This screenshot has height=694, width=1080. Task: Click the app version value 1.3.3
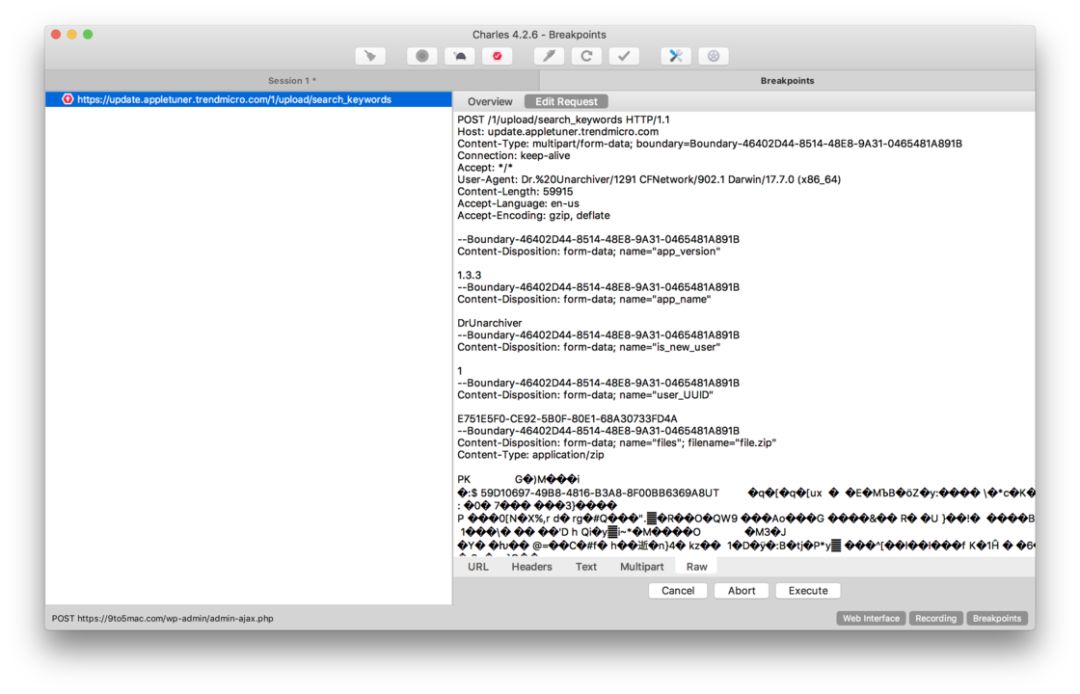[469, 275]
